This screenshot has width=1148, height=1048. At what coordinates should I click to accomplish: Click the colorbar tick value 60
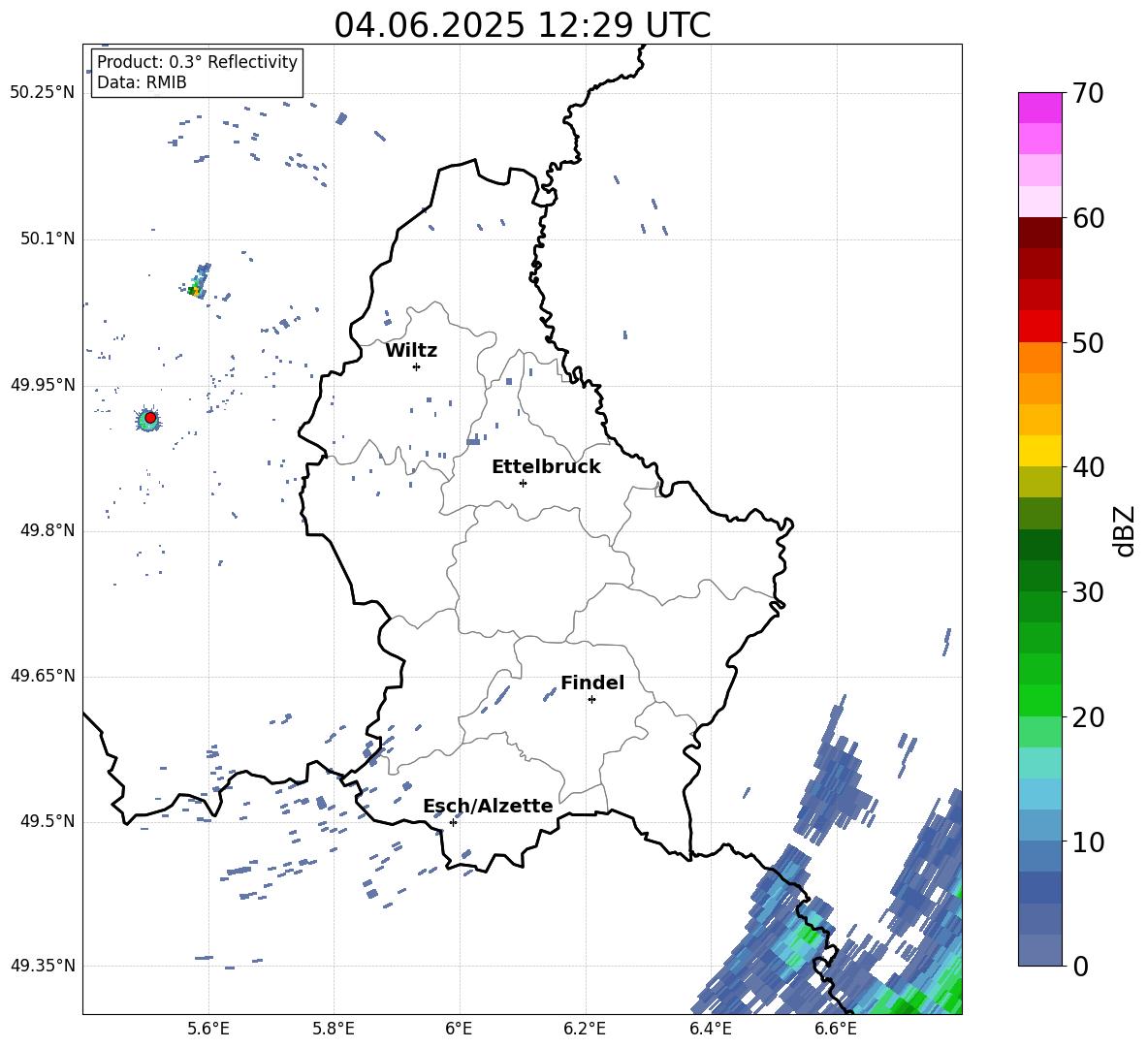[x=1088, y=218]
